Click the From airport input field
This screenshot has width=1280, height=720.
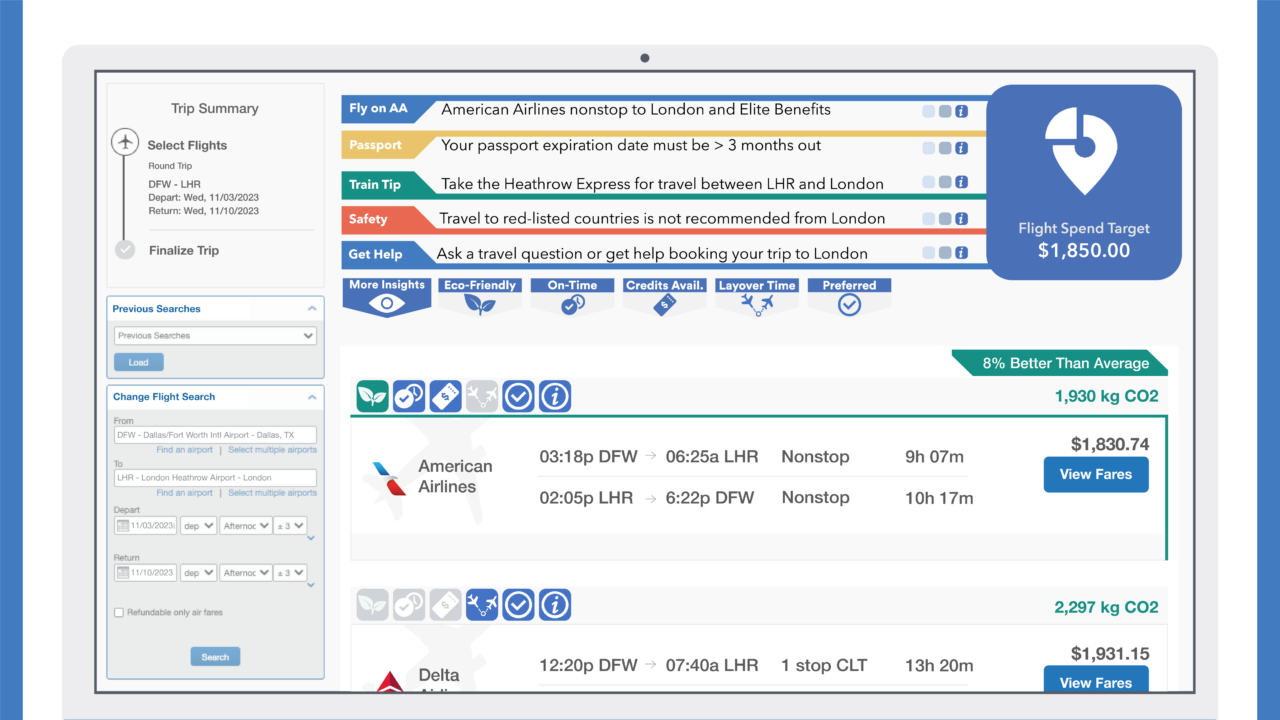click(215, 435)
